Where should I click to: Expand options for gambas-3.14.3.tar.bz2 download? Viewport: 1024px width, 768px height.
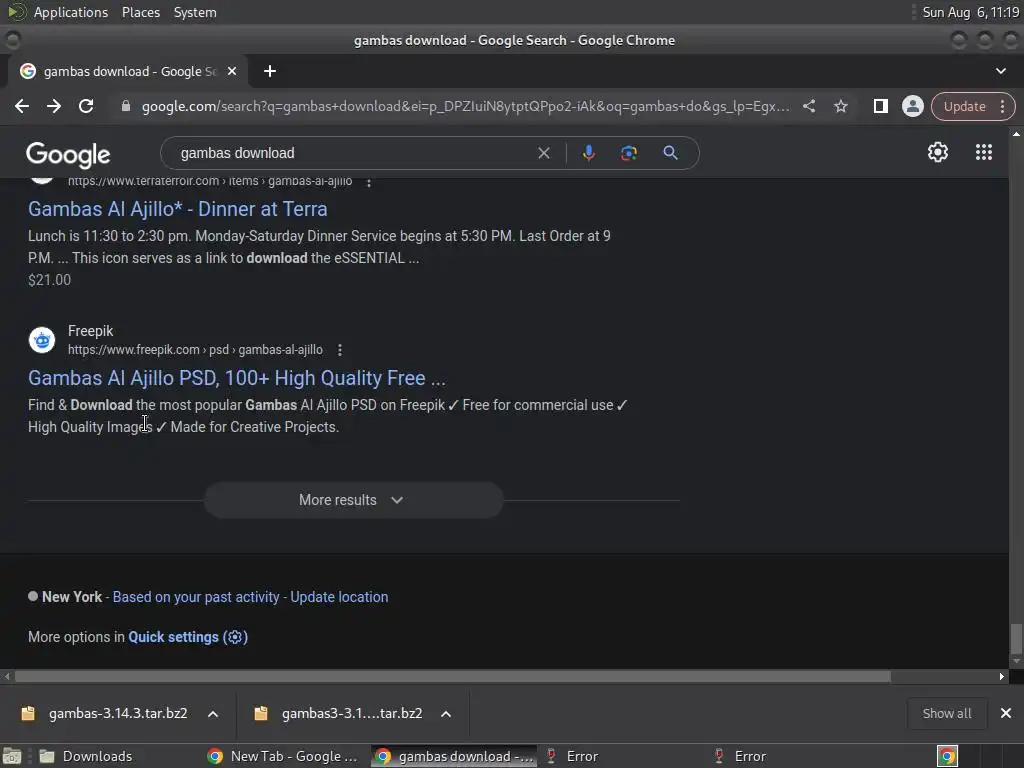click(213, 714)
